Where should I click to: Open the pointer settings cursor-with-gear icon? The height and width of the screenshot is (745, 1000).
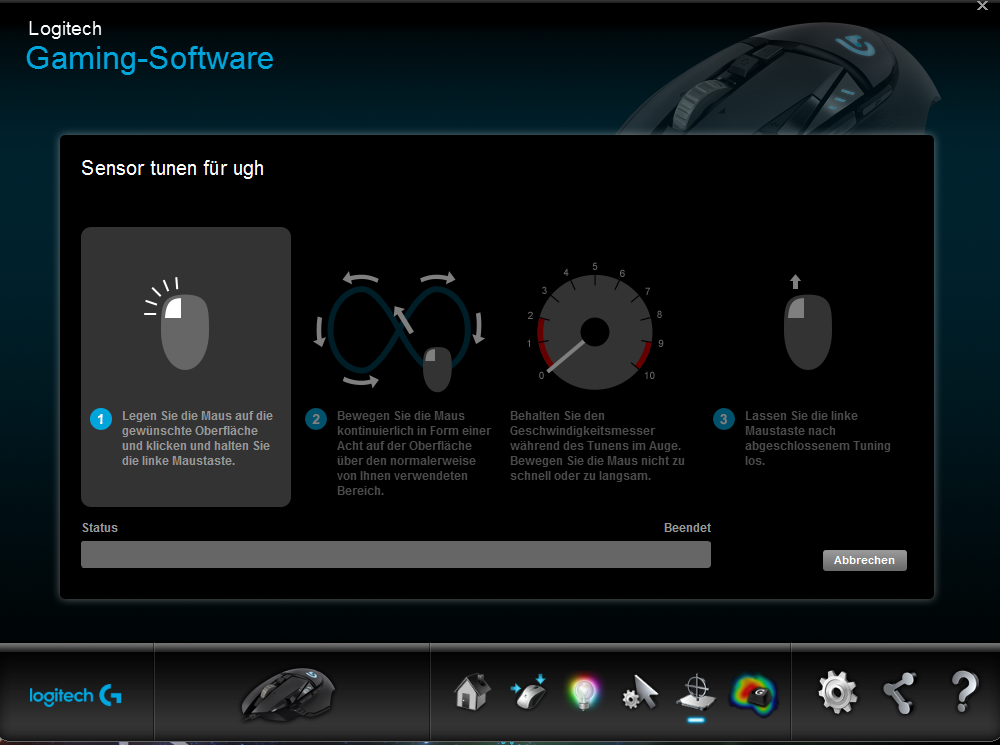tap(640, 693)
